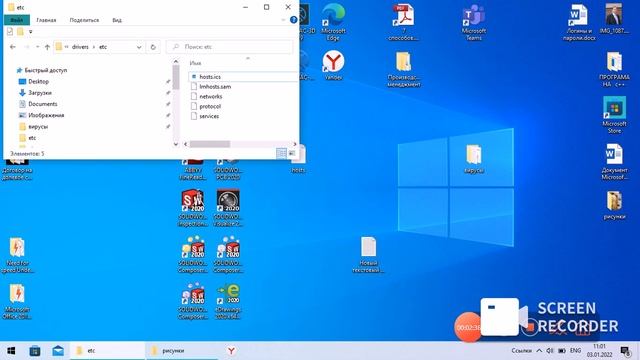Image resolution: width=640 pixels, height=360 pixels.
Task: Expand the address bar history dropdown
Action: (139, 47)
